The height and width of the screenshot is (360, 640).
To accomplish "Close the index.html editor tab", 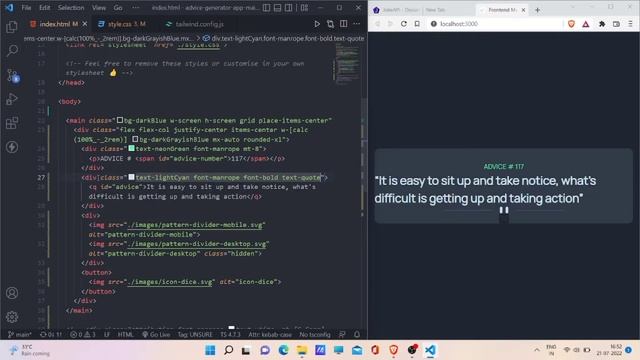I will click(85, 24).
